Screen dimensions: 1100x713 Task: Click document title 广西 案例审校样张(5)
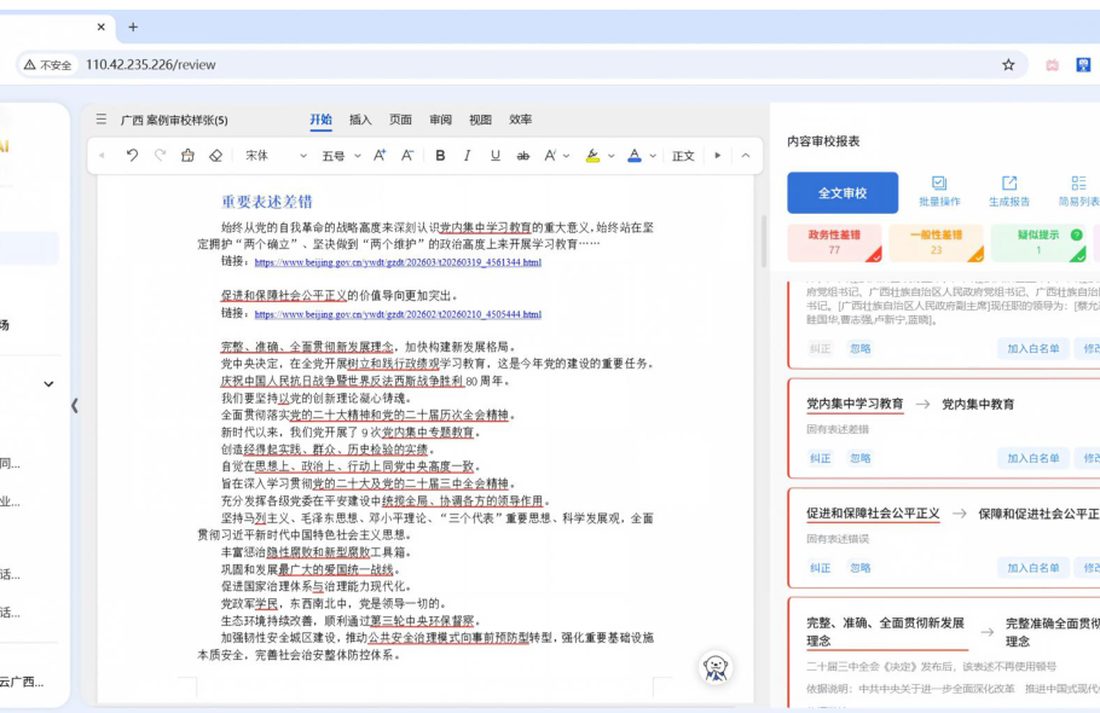(174, 120)
